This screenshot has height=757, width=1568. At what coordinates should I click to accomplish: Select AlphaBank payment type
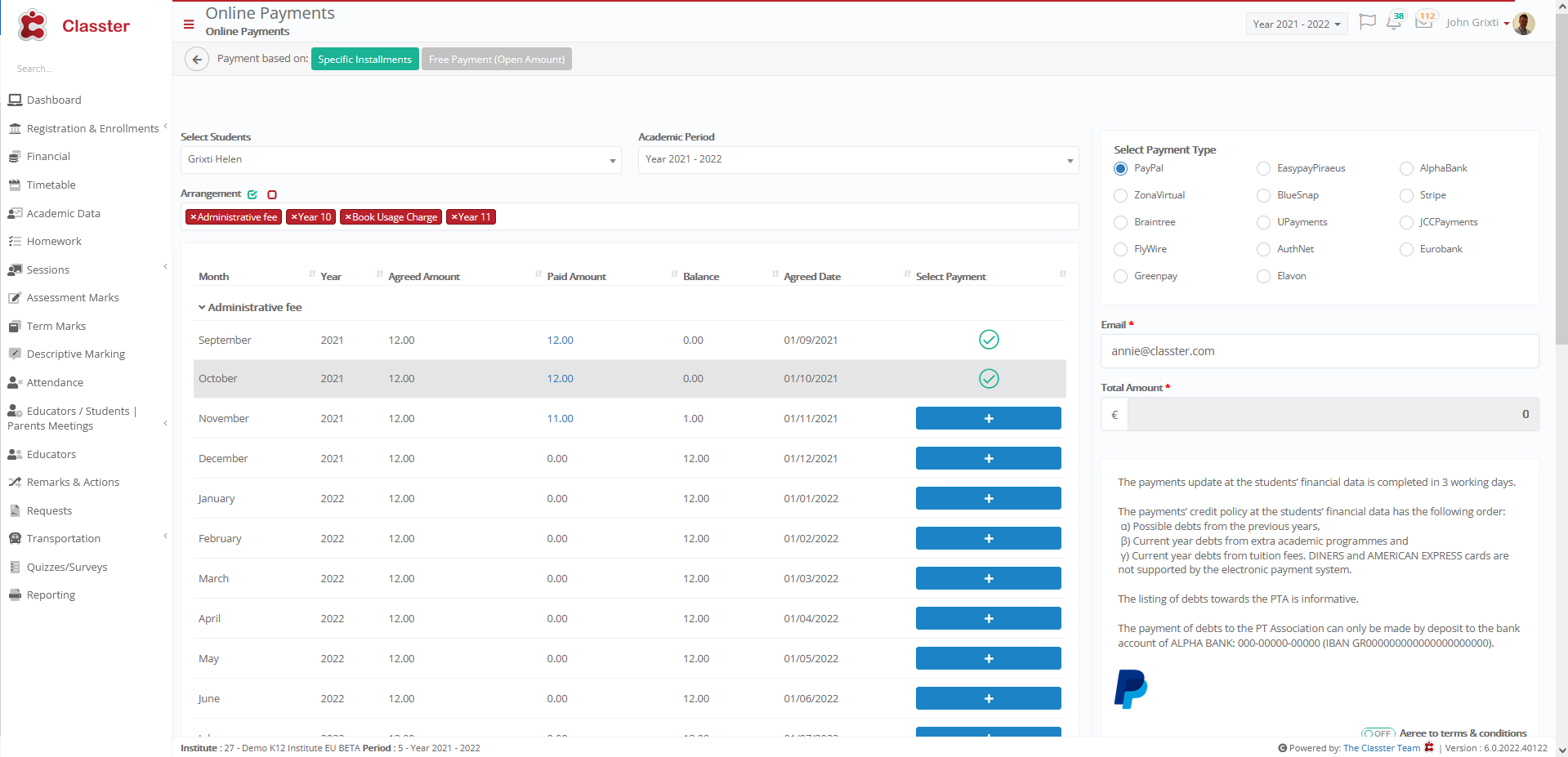(1406, 169)
